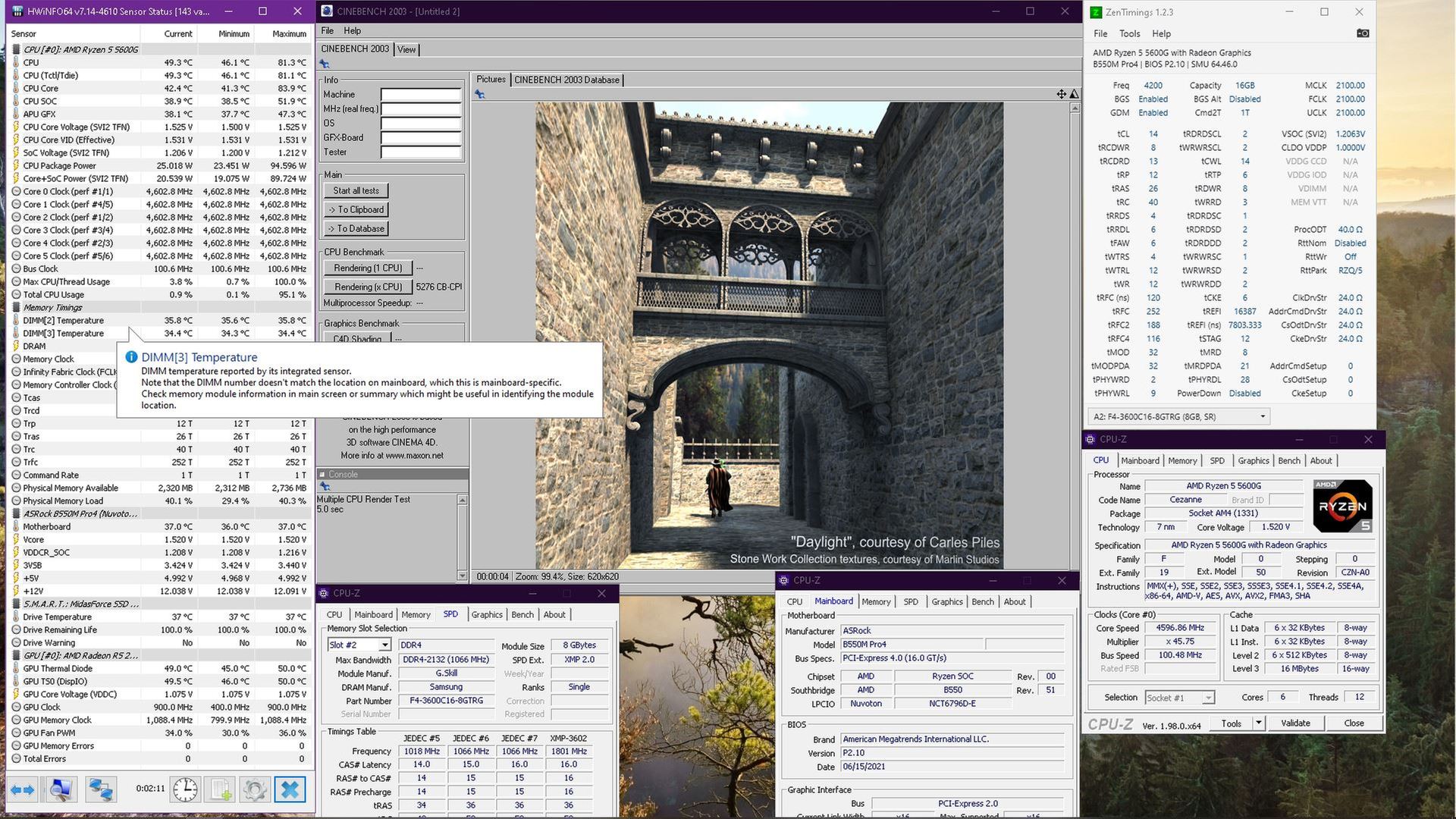Collapse CPU [#0] AMD Ryzen 5 5600G group
Screen dimensions: 1456x819
tap(17, 49)
